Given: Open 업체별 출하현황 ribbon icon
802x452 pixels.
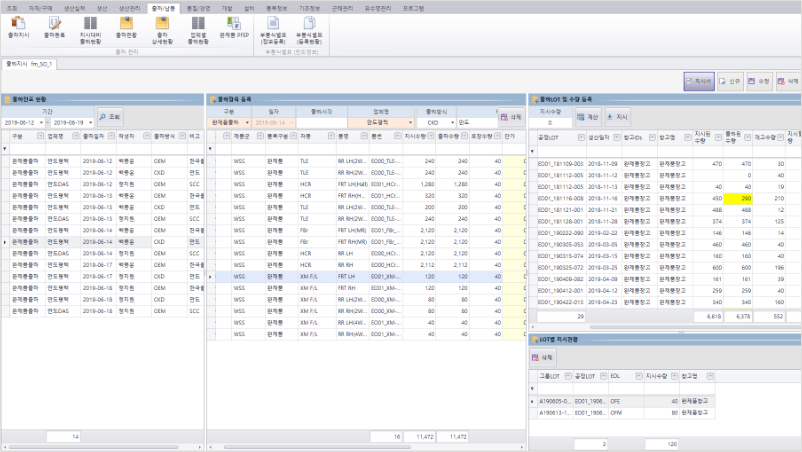Looking at the screenshot, I should point(198,30).
